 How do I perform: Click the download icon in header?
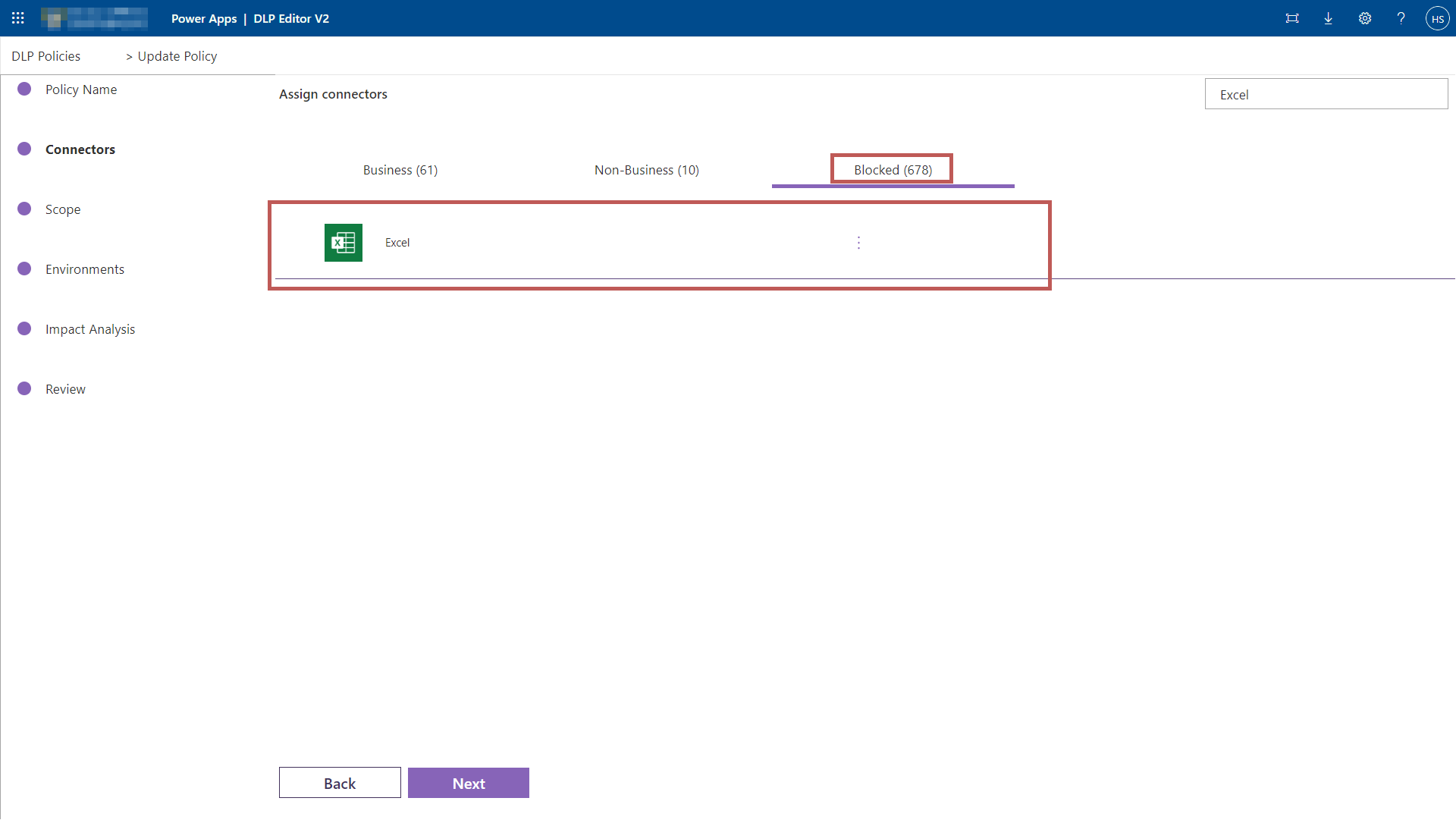tap(1329, 18)
